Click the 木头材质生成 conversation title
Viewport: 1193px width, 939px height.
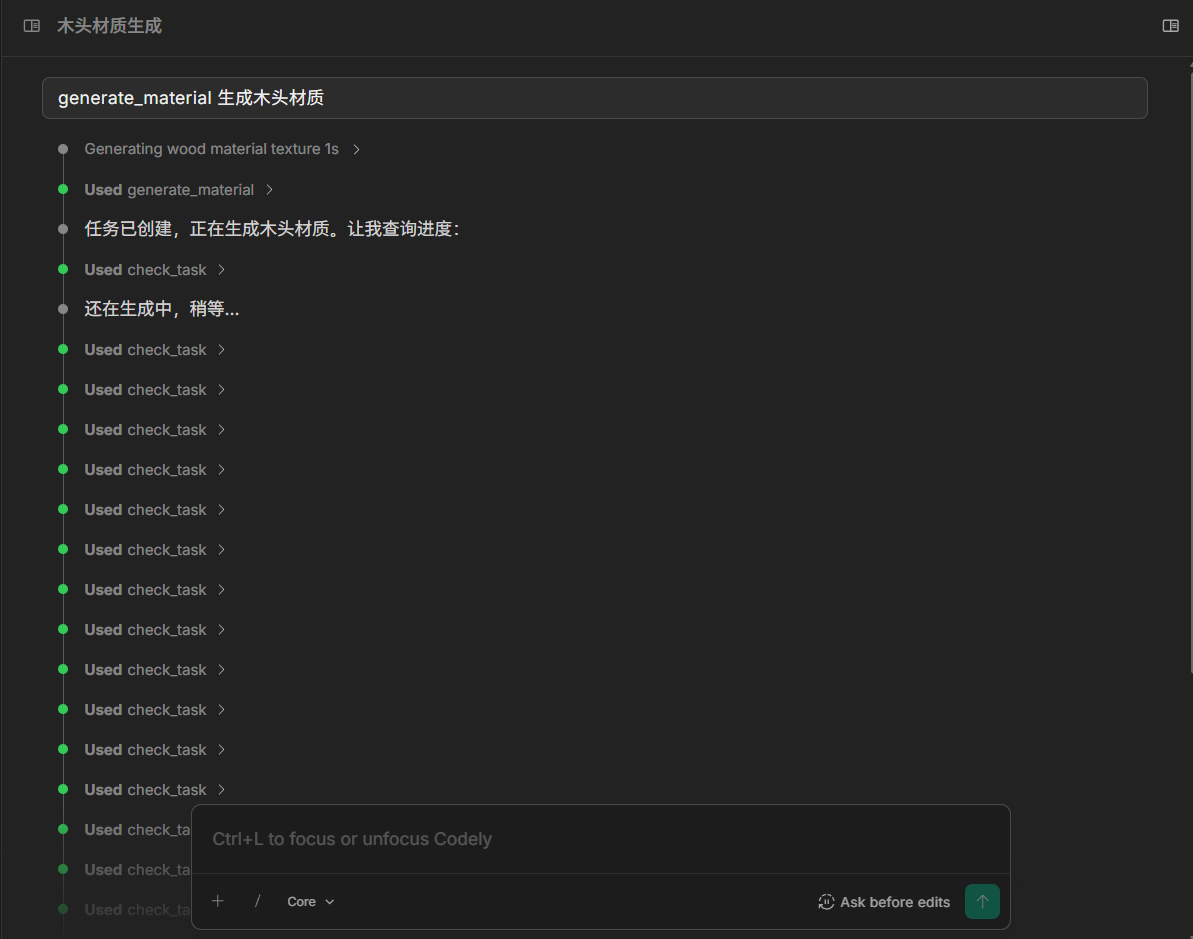110,26
